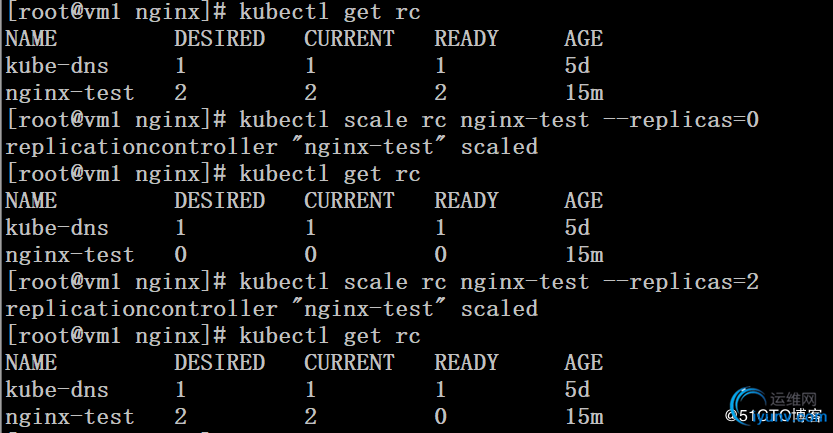Click the nginx-test row name in the middle table
The width and height of the screenshot is (833, 433).
[69, 255]
